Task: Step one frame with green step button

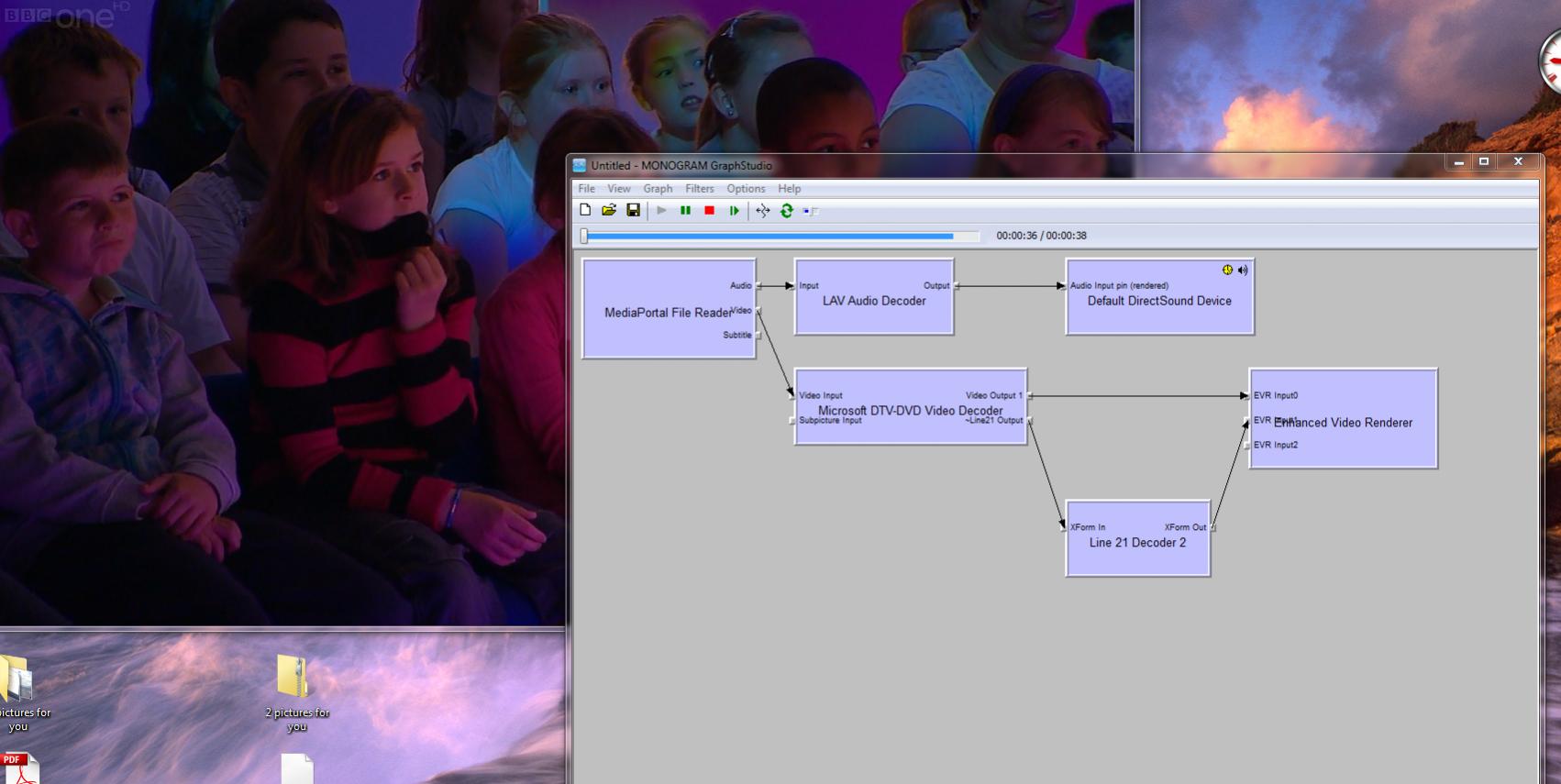Action: click(734, 211)
